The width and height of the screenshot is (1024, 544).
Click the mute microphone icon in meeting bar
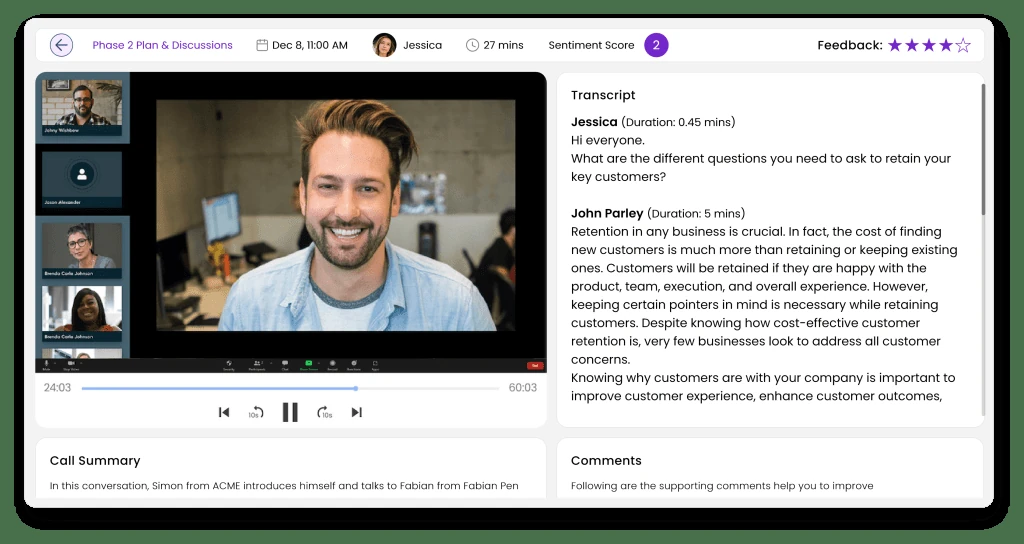coord(46,364)
